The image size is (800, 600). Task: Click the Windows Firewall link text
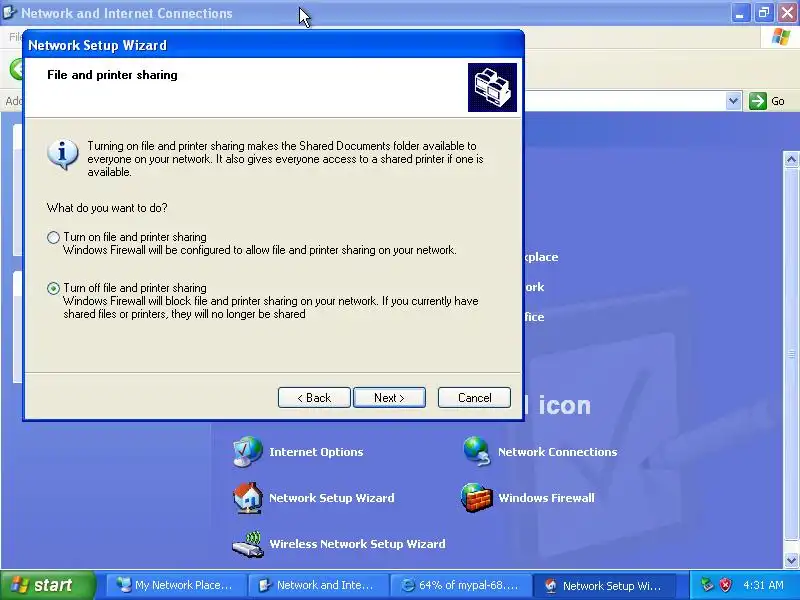[x=546, y=498]
